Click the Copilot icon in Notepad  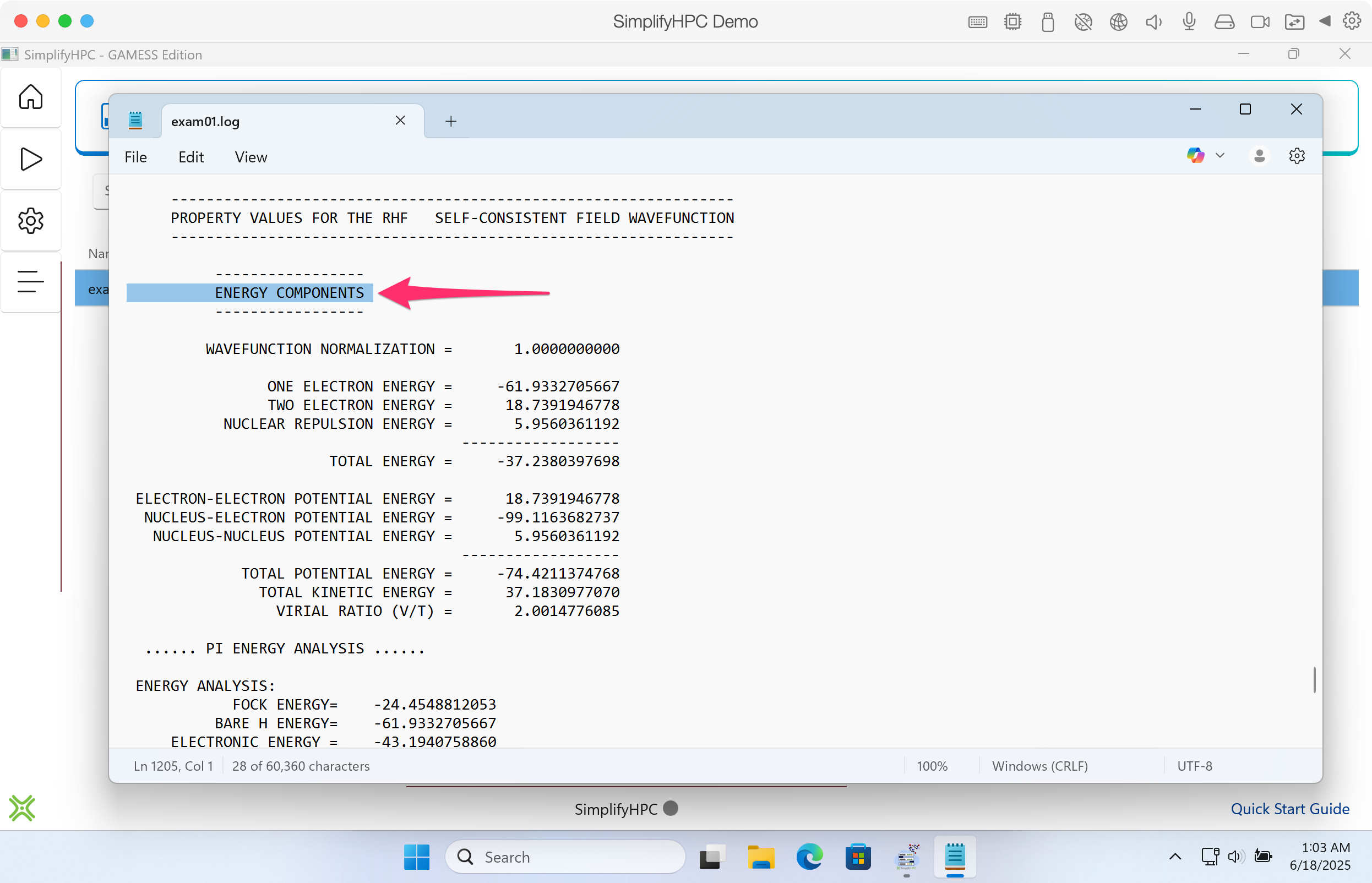pos(1195,155)
